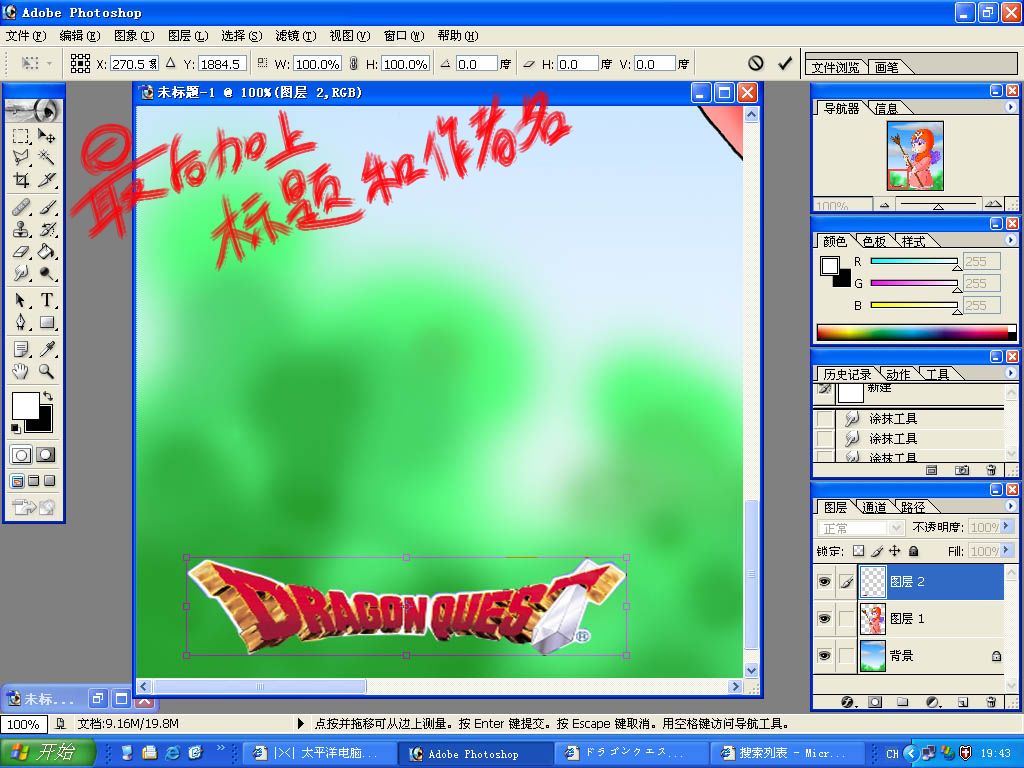Select the Move tool
1024x768 pixels.
(x=46, y=136)
